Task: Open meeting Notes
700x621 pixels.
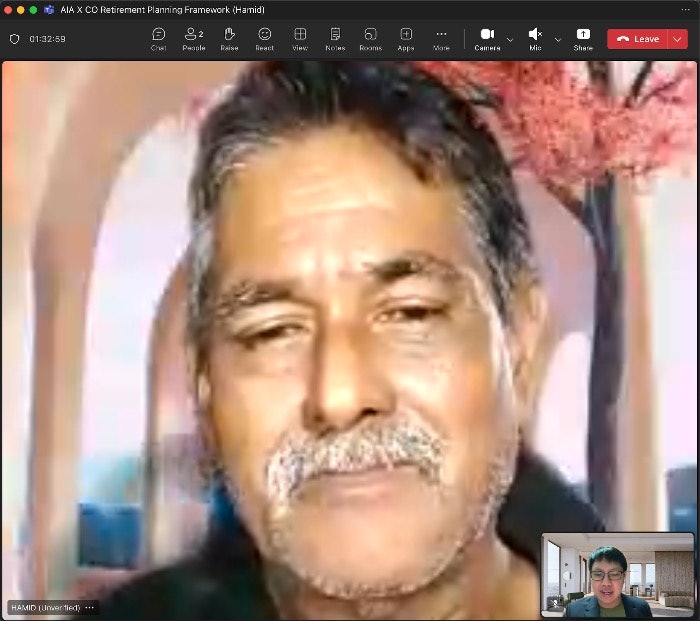Action: tap(335, 39)
